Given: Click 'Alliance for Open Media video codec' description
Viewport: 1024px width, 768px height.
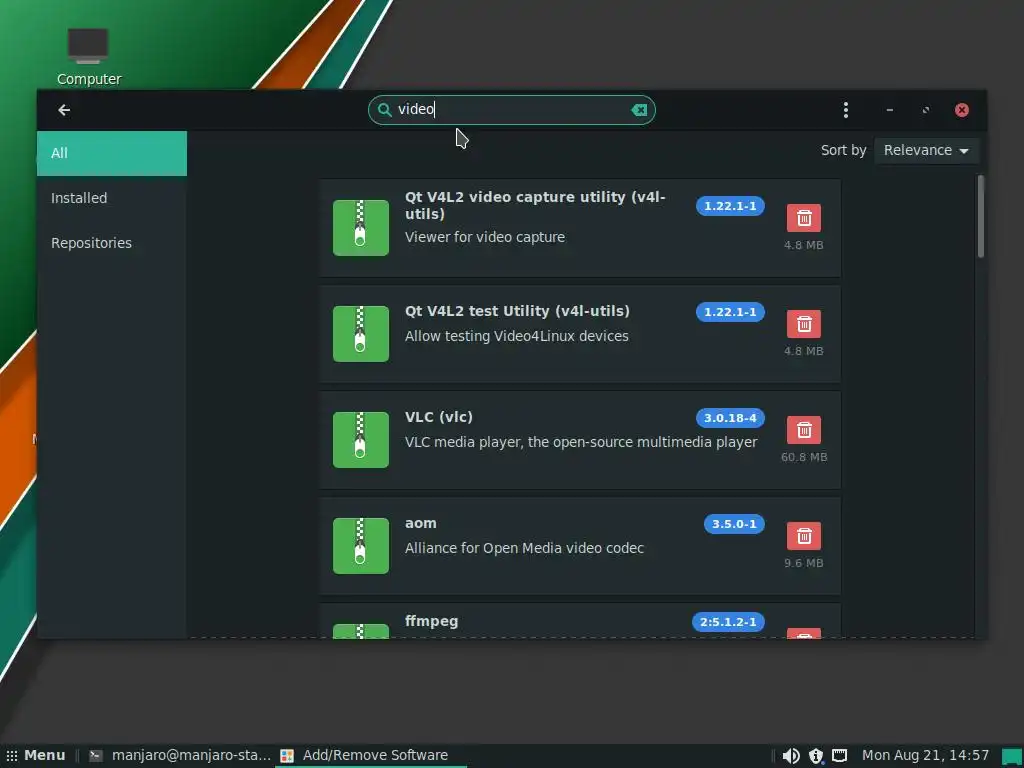Looking at the screenshot, I should click(x=524, y=548).
